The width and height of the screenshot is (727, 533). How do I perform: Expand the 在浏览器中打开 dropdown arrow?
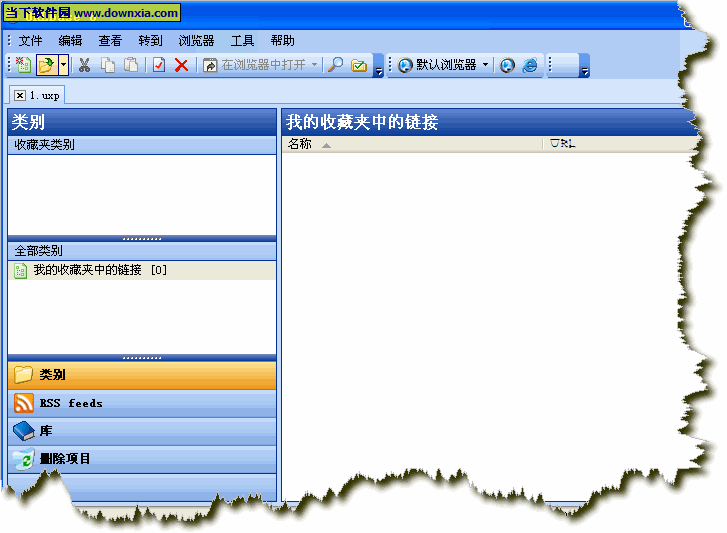(314, 65)
